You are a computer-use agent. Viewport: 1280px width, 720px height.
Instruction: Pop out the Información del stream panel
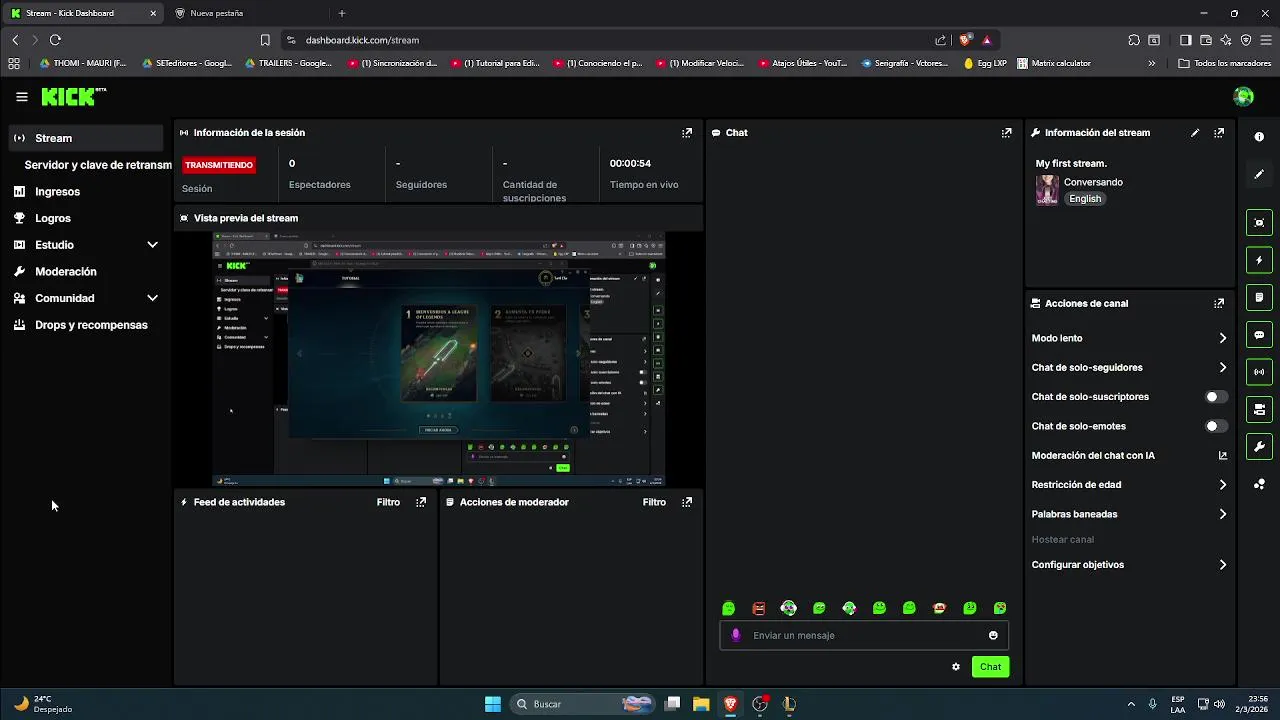(x=1219, y=132)
